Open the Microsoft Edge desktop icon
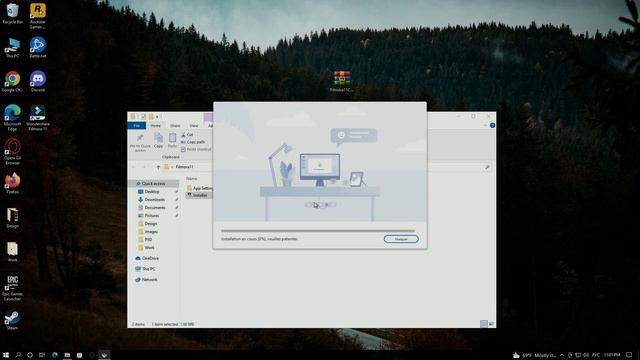This screenshot has width=640, height=360. (x=12, y=118)
